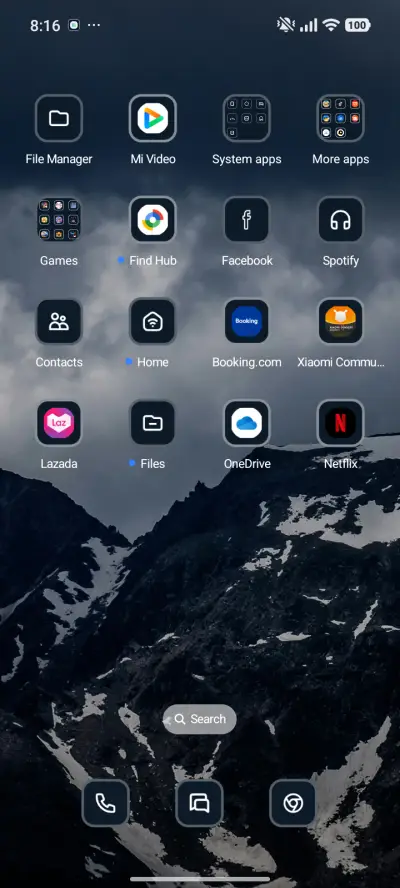Launch the Lazada shopping app

(59, 423)
